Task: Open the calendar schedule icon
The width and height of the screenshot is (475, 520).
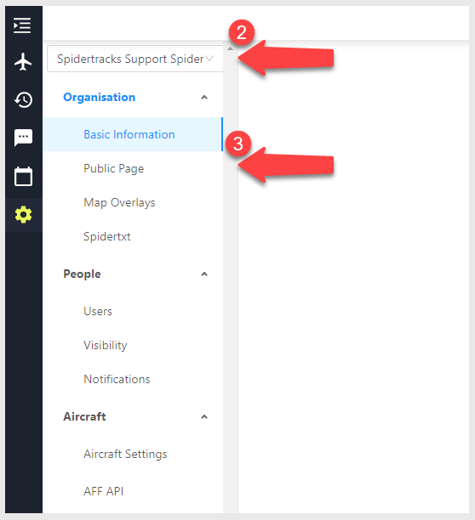Action: (23, 176)
